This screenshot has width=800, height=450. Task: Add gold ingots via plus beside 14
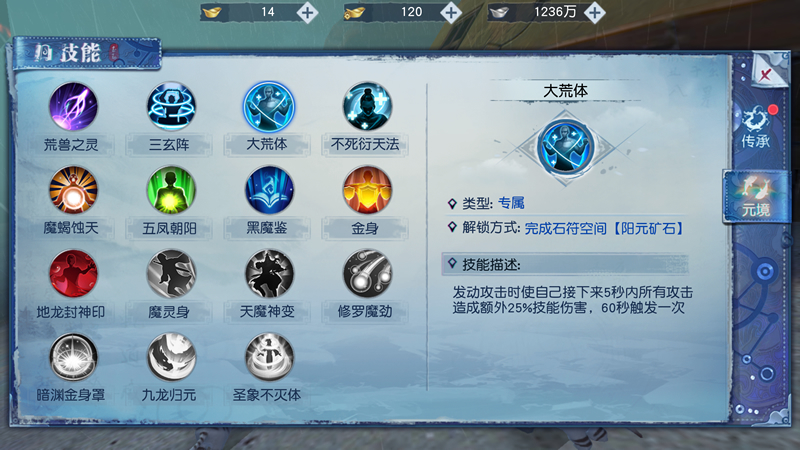coord(307,12)
